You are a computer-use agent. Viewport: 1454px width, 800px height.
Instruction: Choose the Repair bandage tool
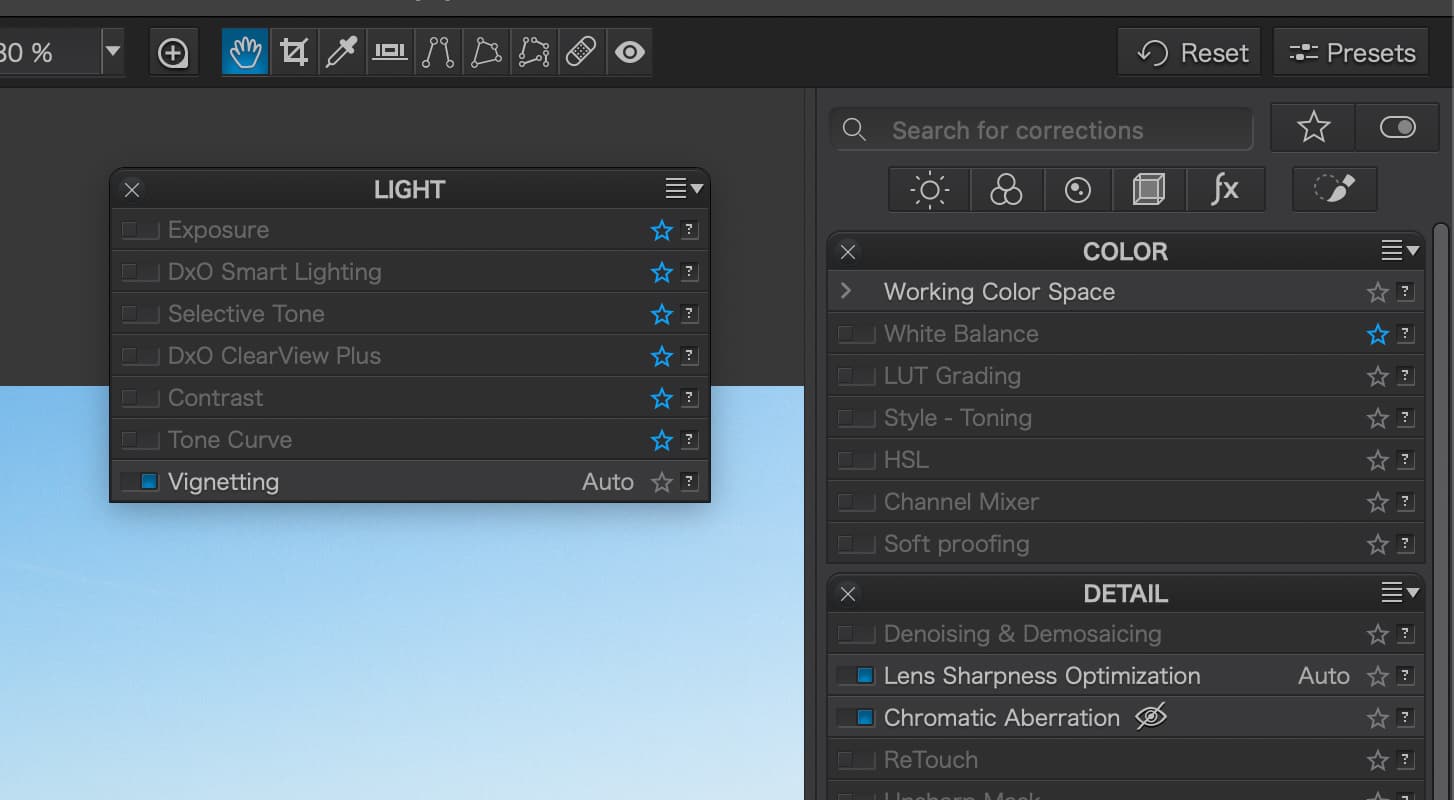(x=581, y=52)
